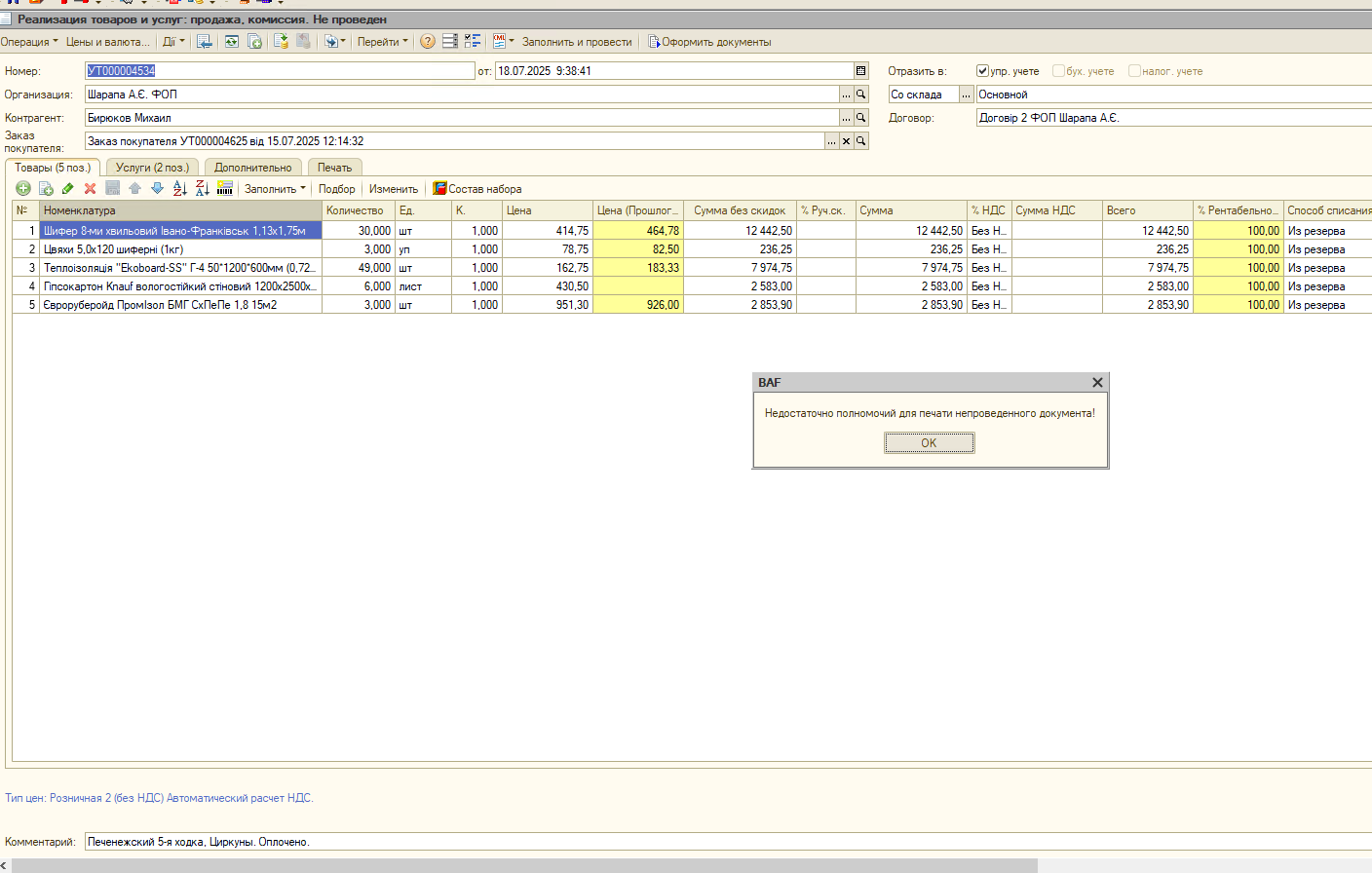Click into the Комментарий input field

[728, 842]
